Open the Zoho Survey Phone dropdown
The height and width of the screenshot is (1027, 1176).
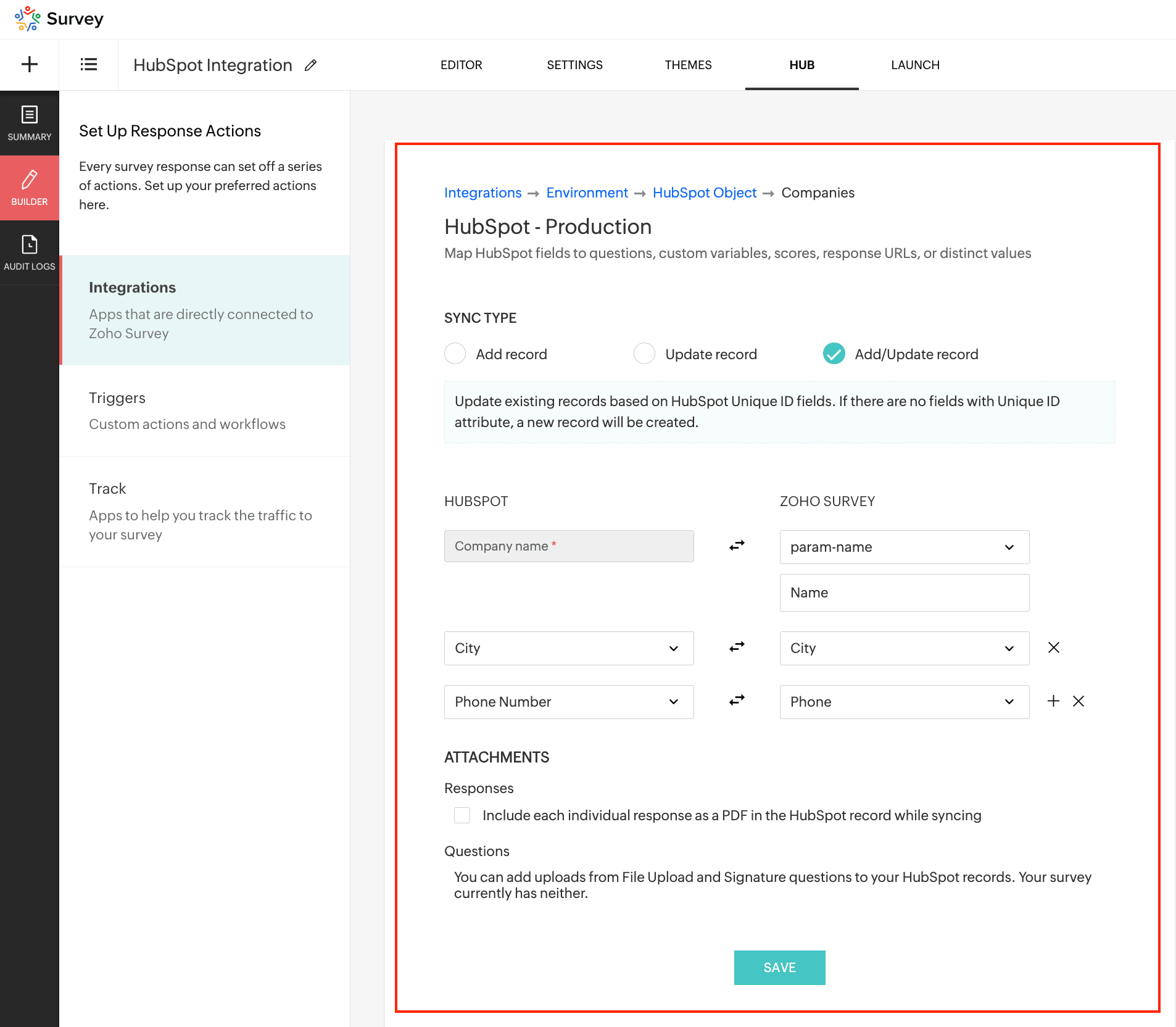click(905, 702)
